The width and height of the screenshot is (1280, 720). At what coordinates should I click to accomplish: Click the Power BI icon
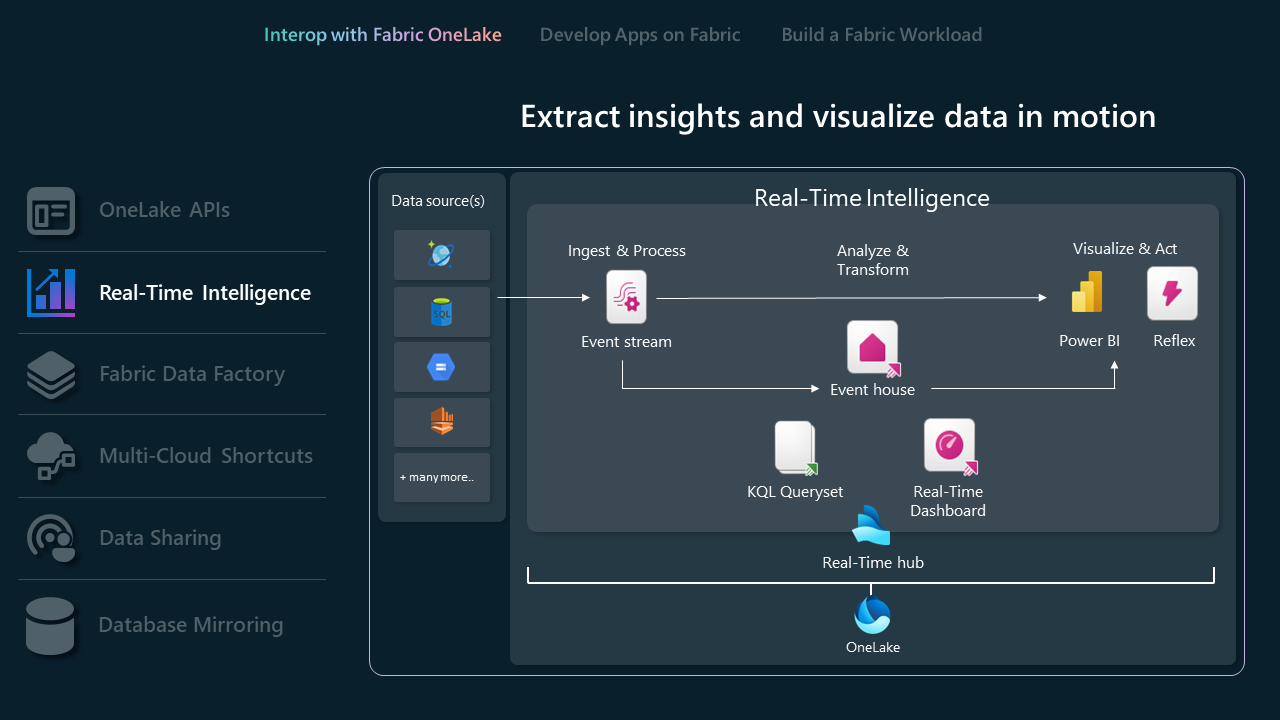click(x=1087, y=291)
